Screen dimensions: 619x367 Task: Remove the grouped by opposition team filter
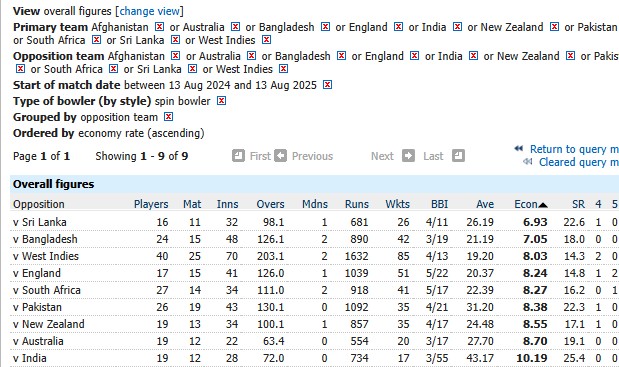[x=169, y=117]
